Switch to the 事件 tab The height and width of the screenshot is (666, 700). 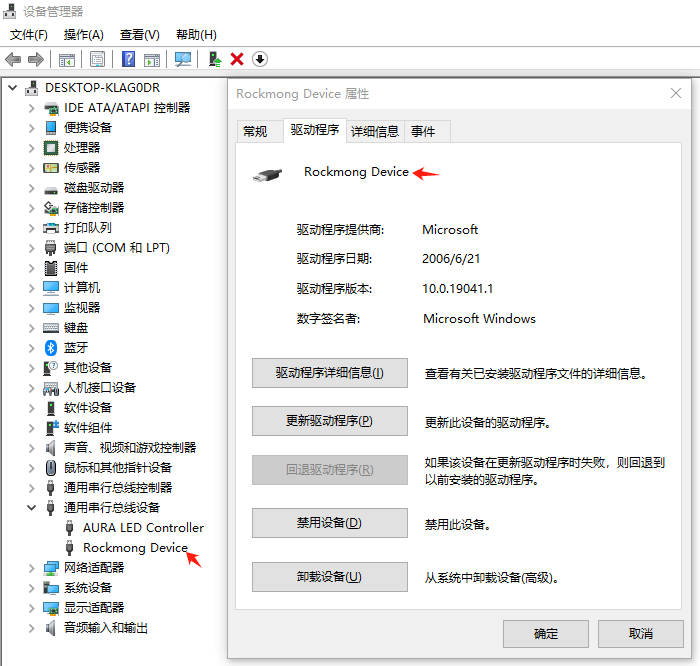[x=427, y=131]
